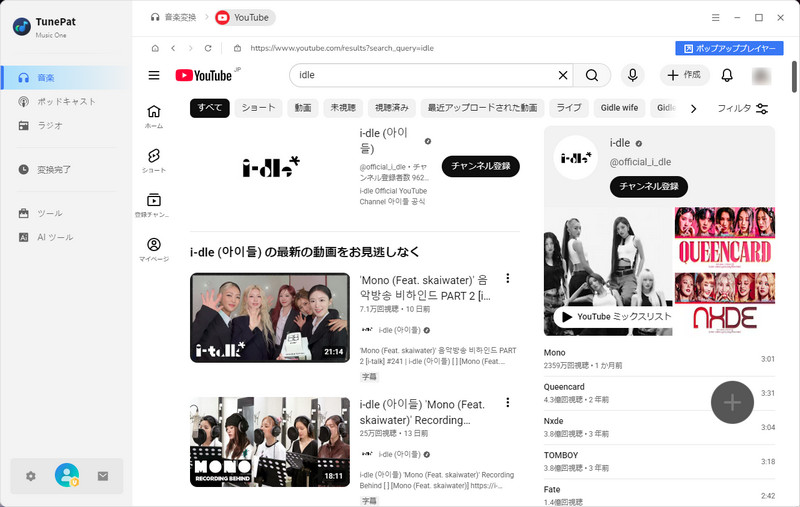This screenshot has width=800, height=507.
Task: Go back in embedded browser
Action: click(173, 48)
